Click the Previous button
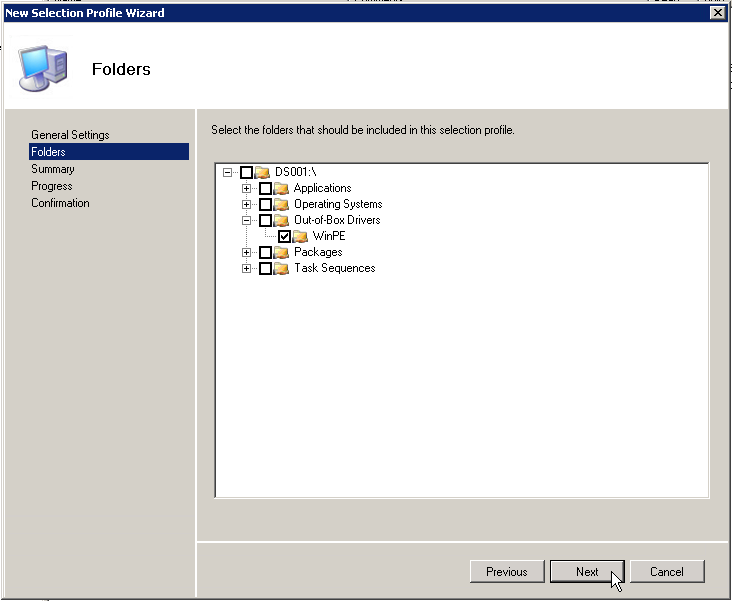The height and width of the screenshot is (601, 732). (x=506, y=572)
